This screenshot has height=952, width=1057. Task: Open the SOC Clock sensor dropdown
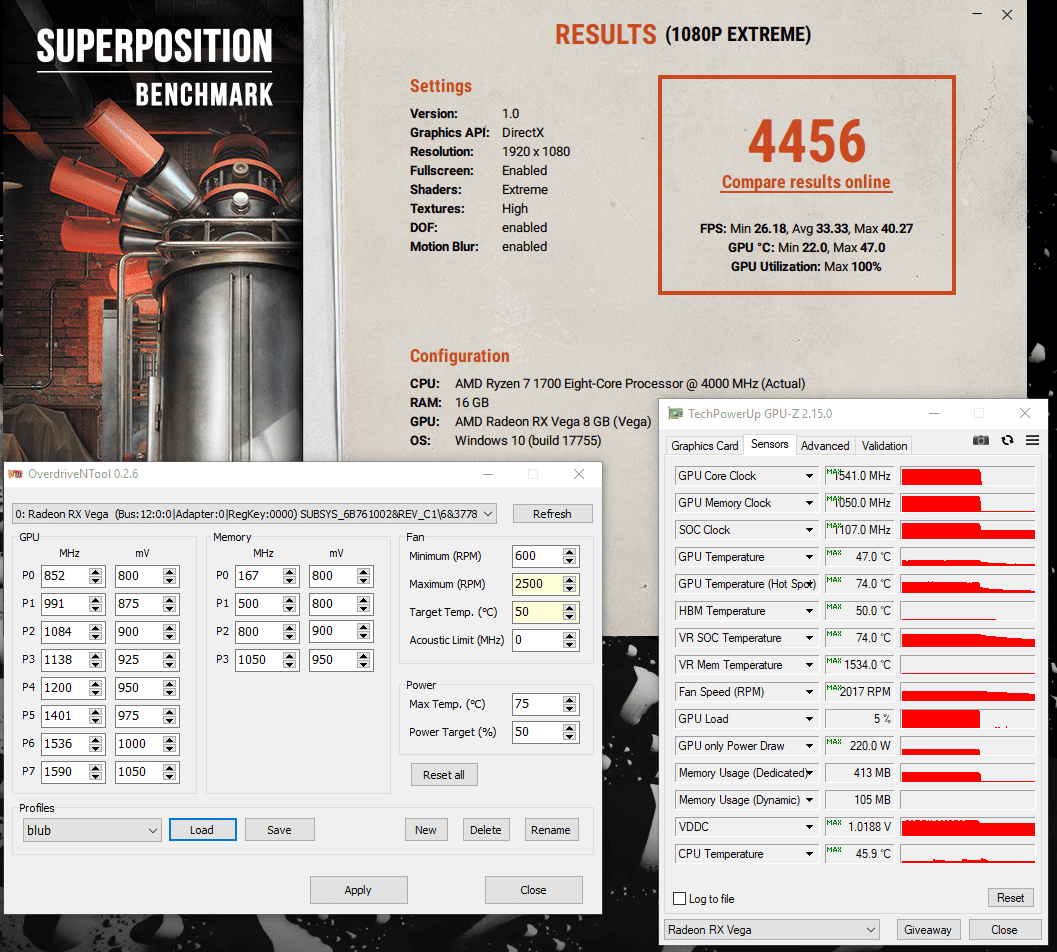click(x=809, y=530)
